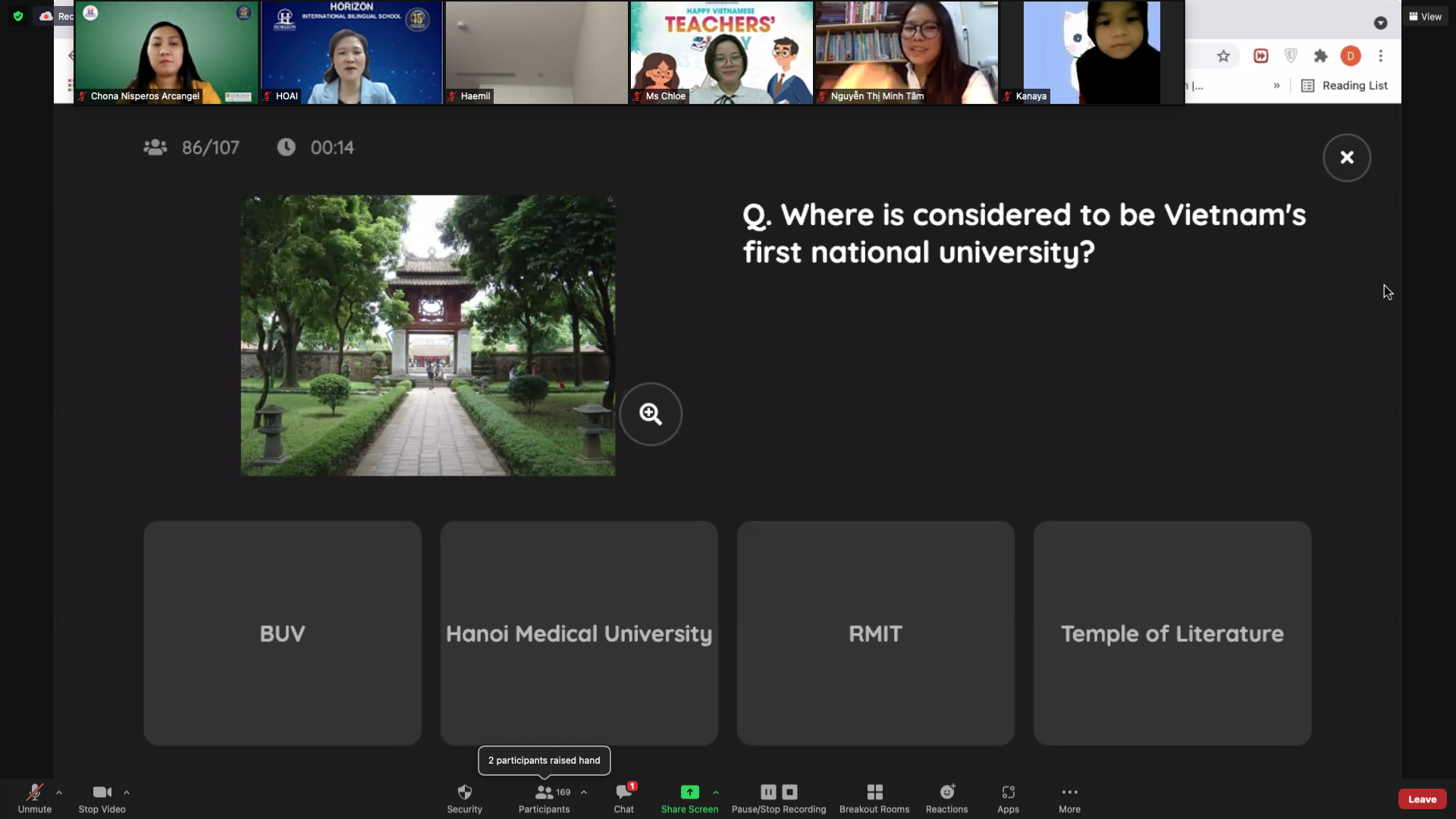
Task: Select Chona Nisperos Arcangel video tile
Action: click(166, 52)
